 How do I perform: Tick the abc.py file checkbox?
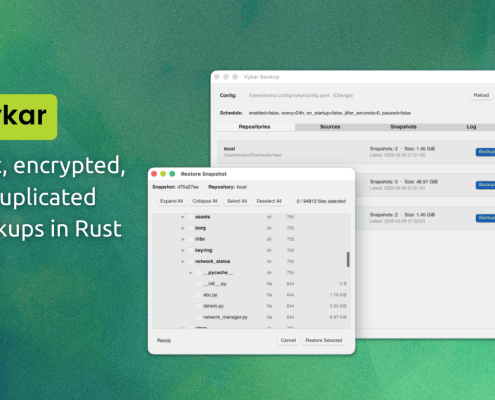pyautogui.click(x=199, y=295)
